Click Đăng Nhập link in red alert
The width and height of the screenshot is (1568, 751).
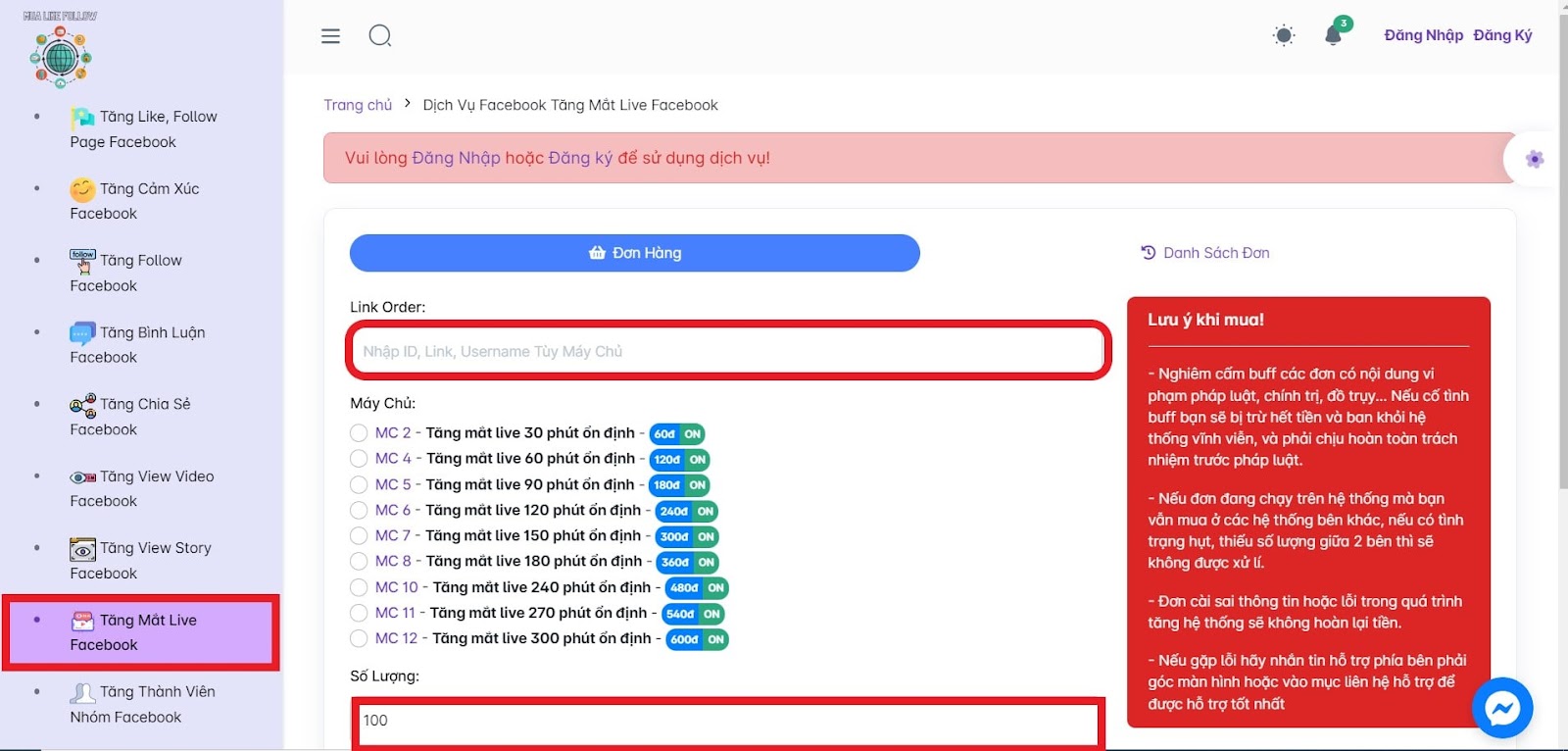[x=456, y=158]
